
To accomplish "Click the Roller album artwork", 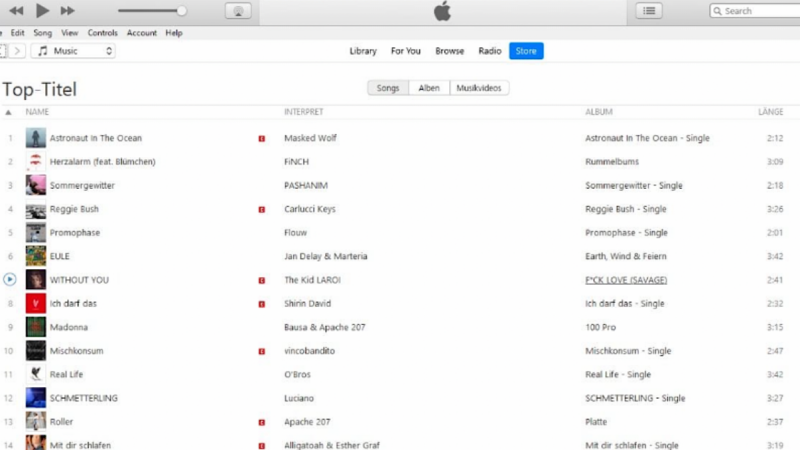I will [x=36, y=421].
